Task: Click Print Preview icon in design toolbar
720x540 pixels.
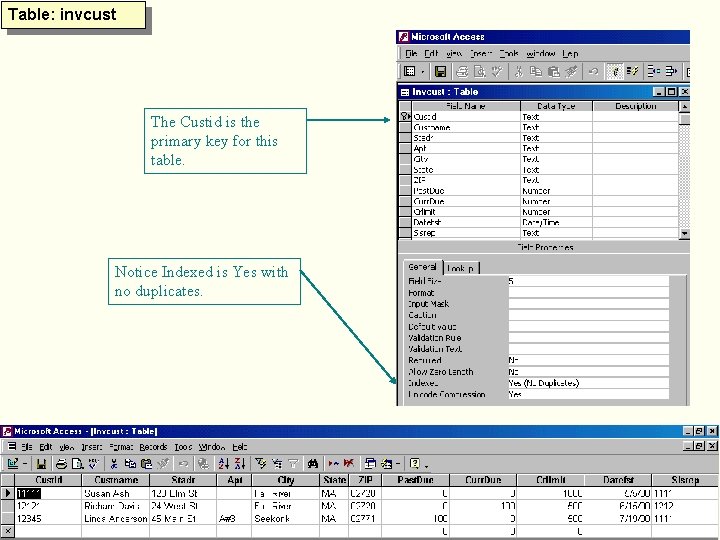Action: [479, 71]
